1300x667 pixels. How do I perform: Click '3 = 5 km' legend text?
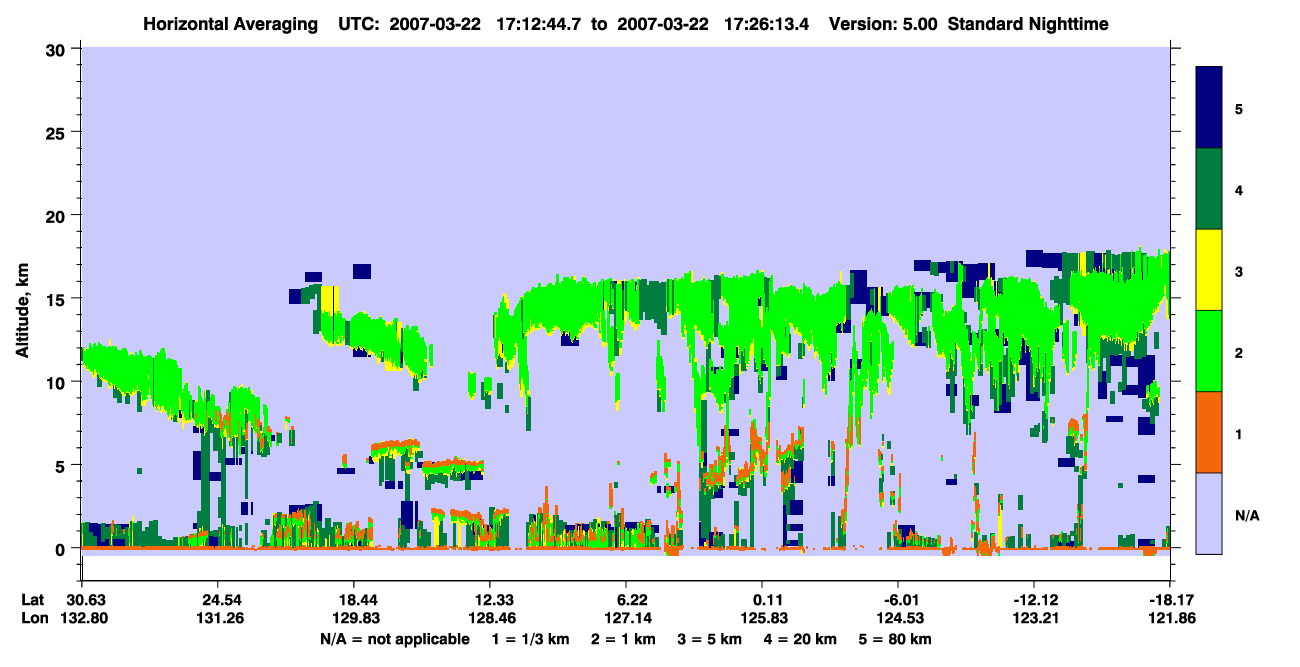709,639
